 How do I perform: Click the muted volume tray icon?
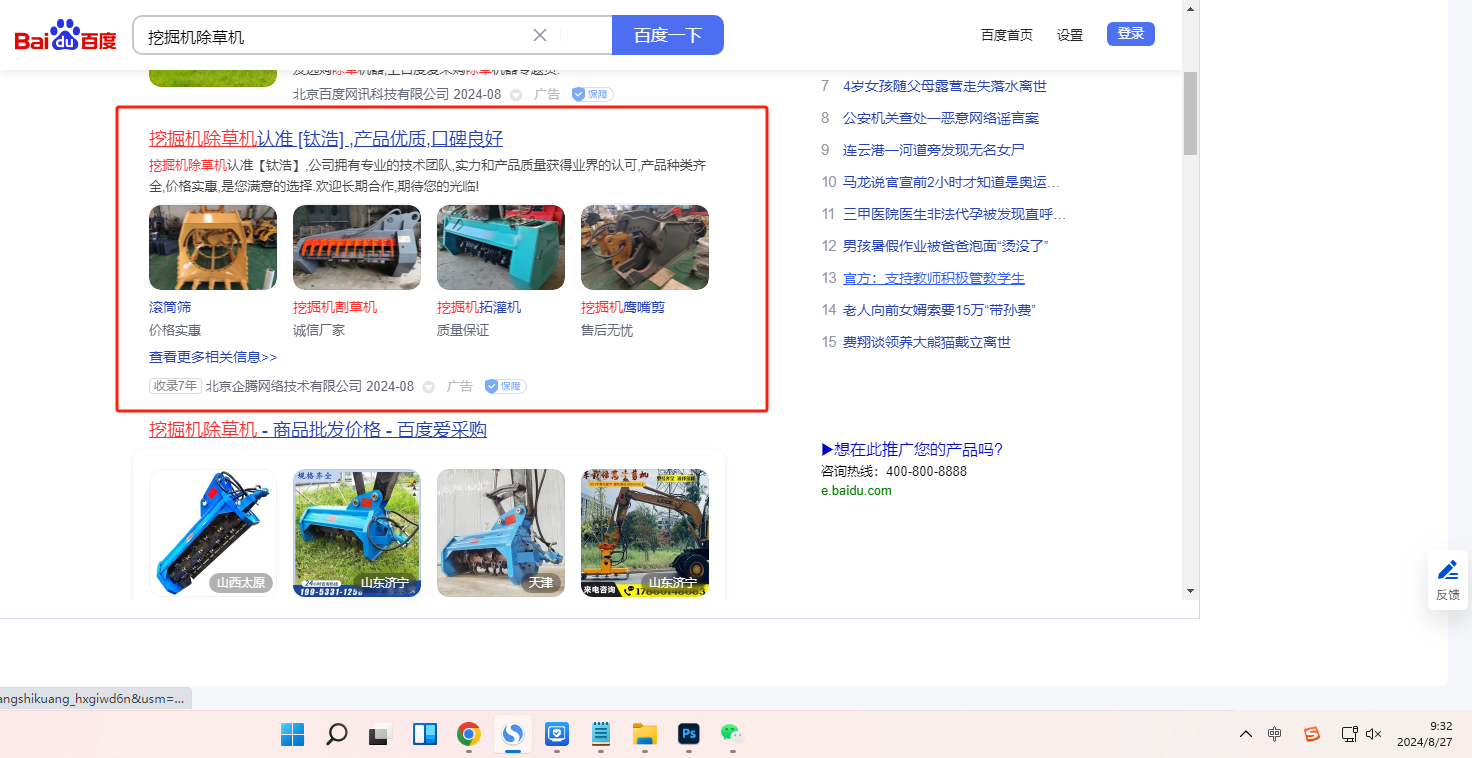click(1374, 734)
